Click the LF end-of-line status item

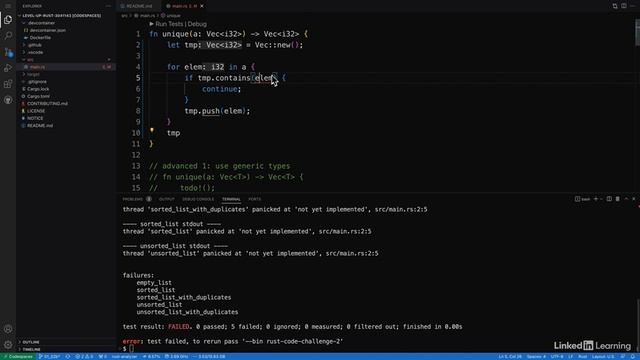pos(571,356)
